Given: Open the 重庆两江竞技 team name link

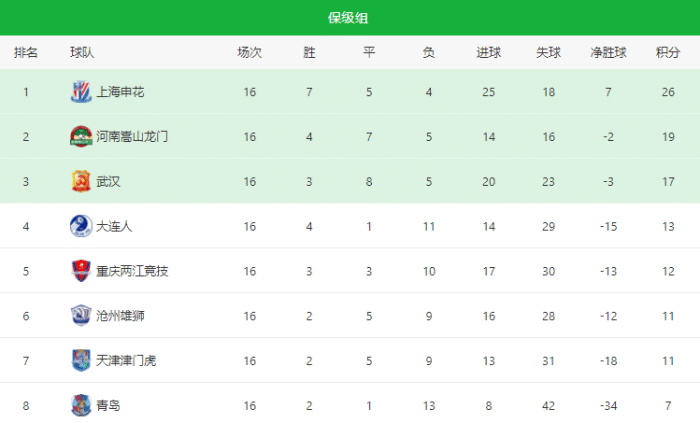Looking at the screenshot, I should (132, 271).
